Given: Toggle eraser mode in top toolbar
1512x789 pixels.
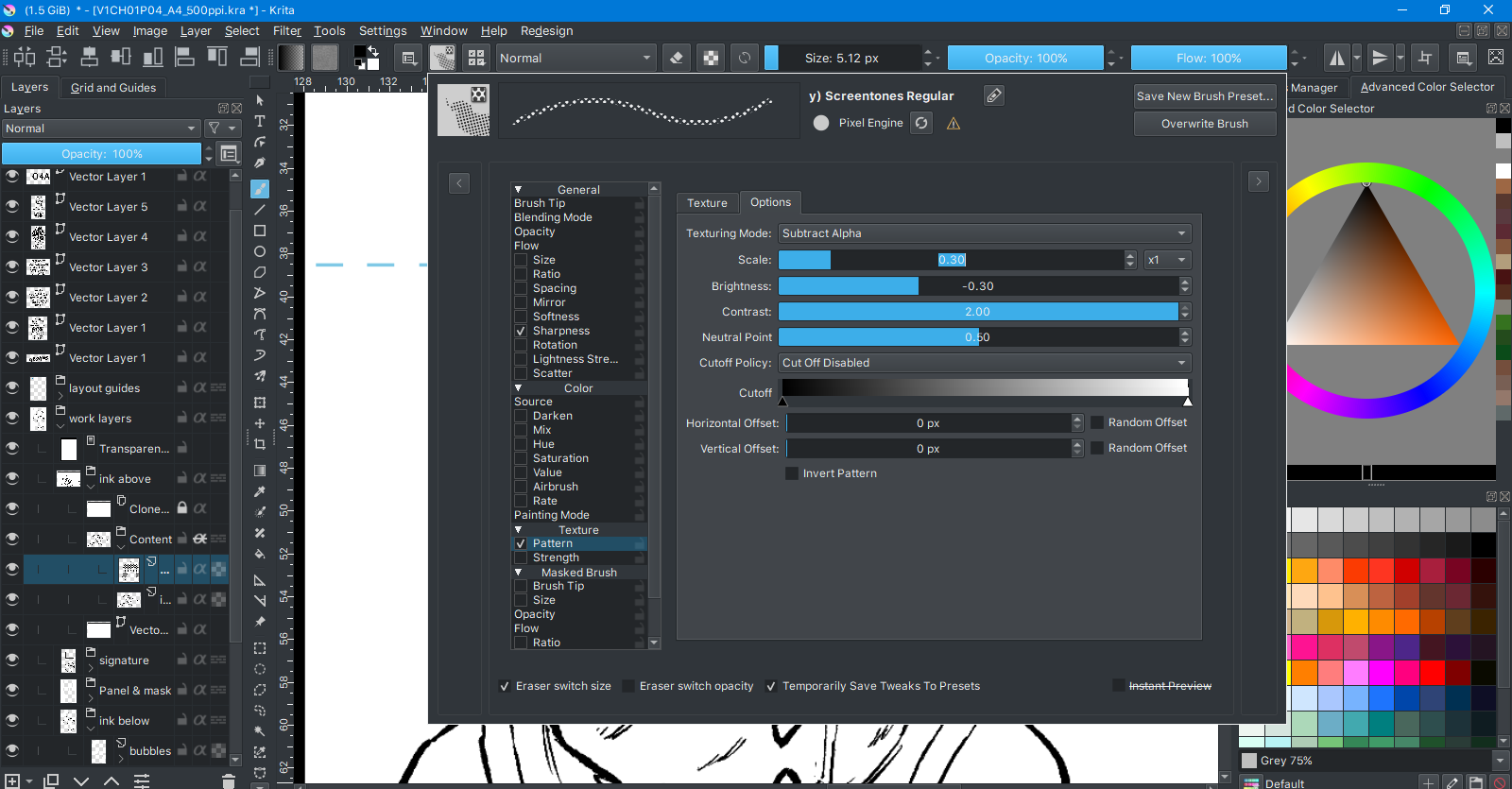Looking at the screenshot, I should [677, 58].
